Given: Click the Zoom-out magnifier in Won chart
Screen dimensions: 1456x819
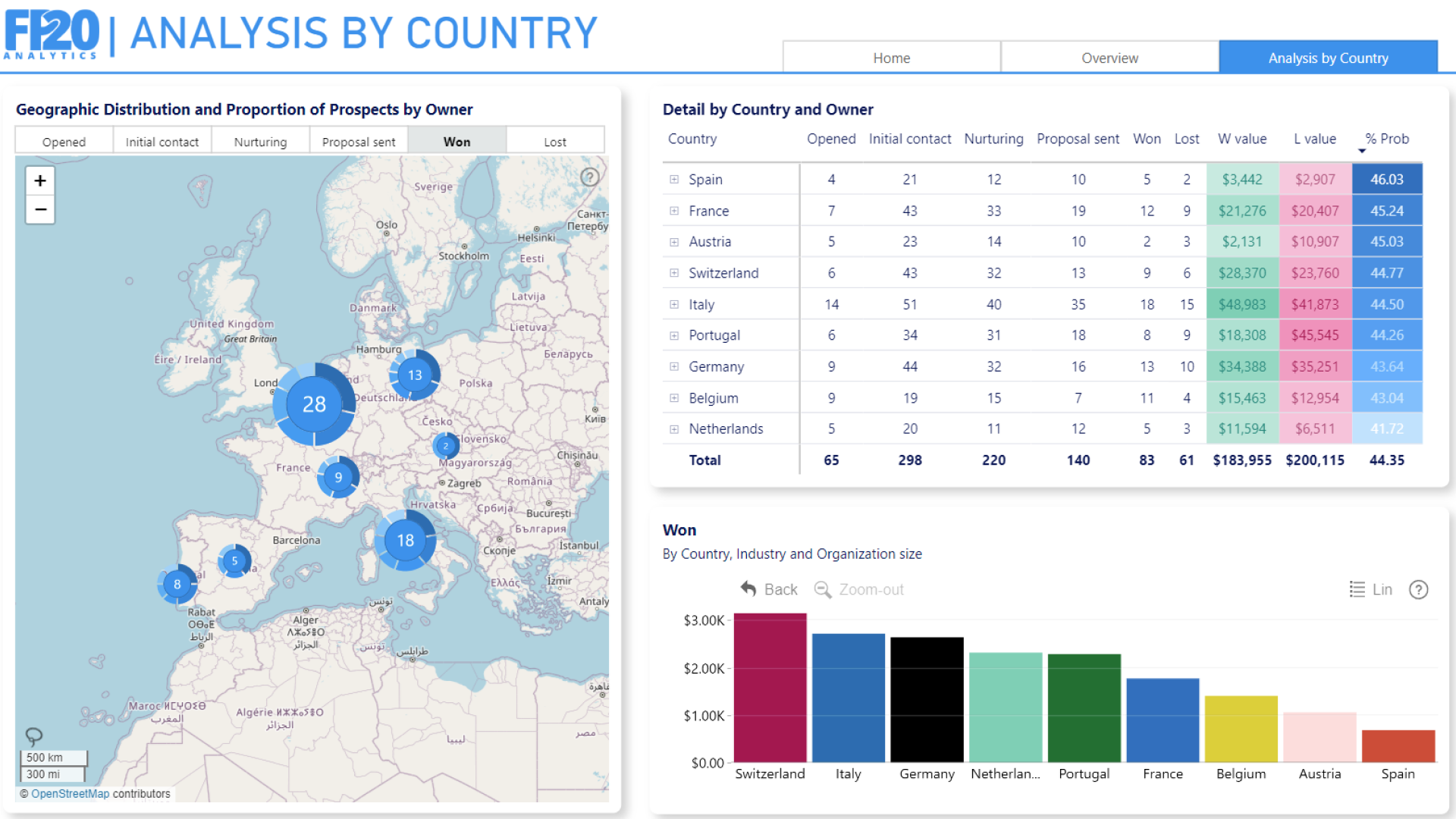Looking at the screenshot, I should (x=823, y=589).
